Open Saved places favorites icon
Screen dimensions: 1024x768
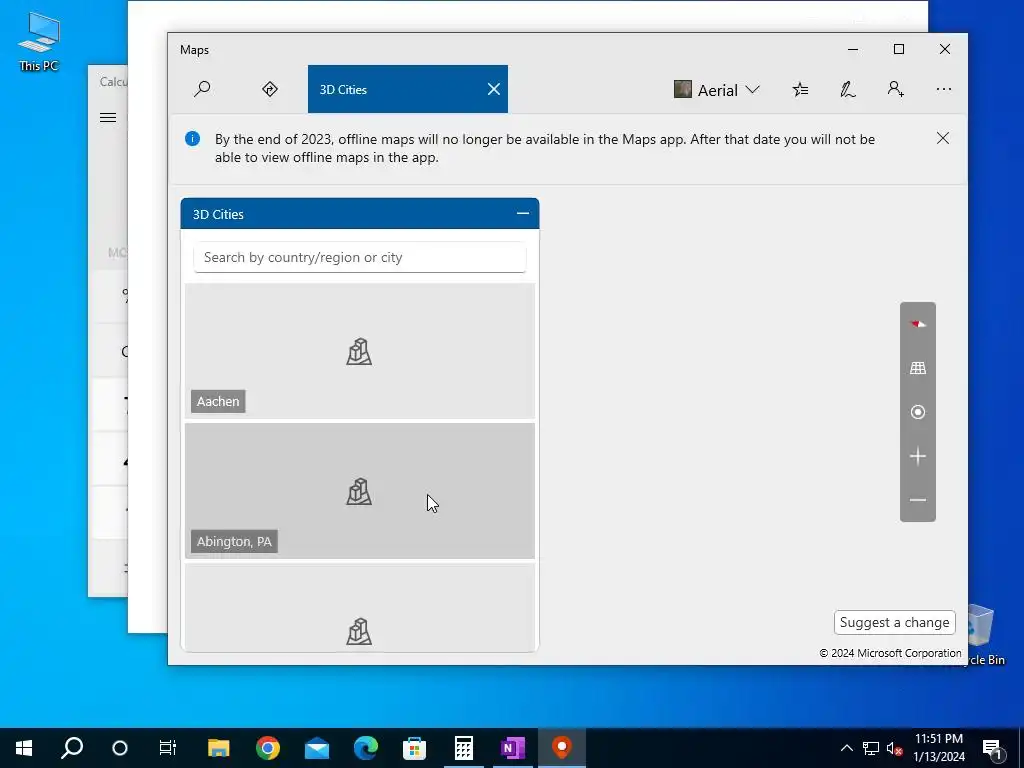pos(800,89)
